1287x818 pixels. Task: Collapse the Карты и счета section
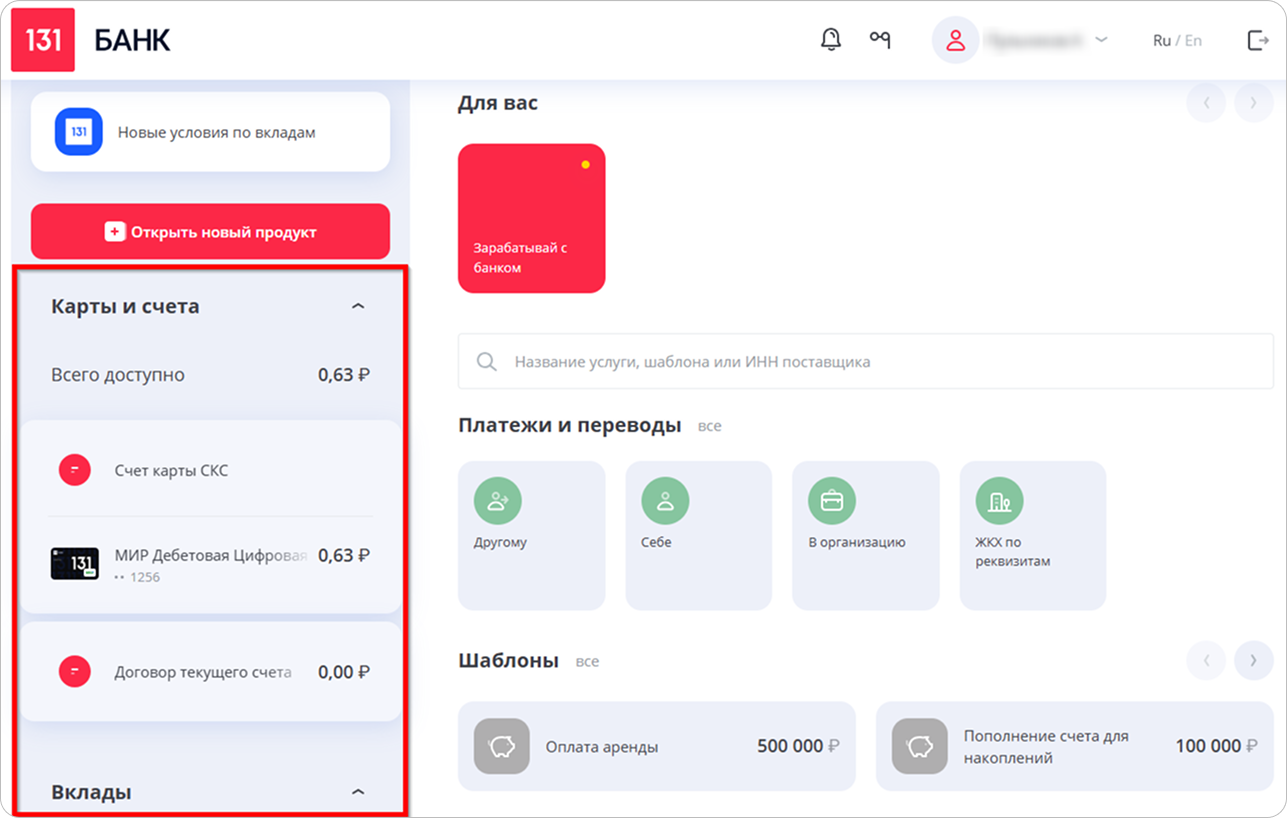358,306
